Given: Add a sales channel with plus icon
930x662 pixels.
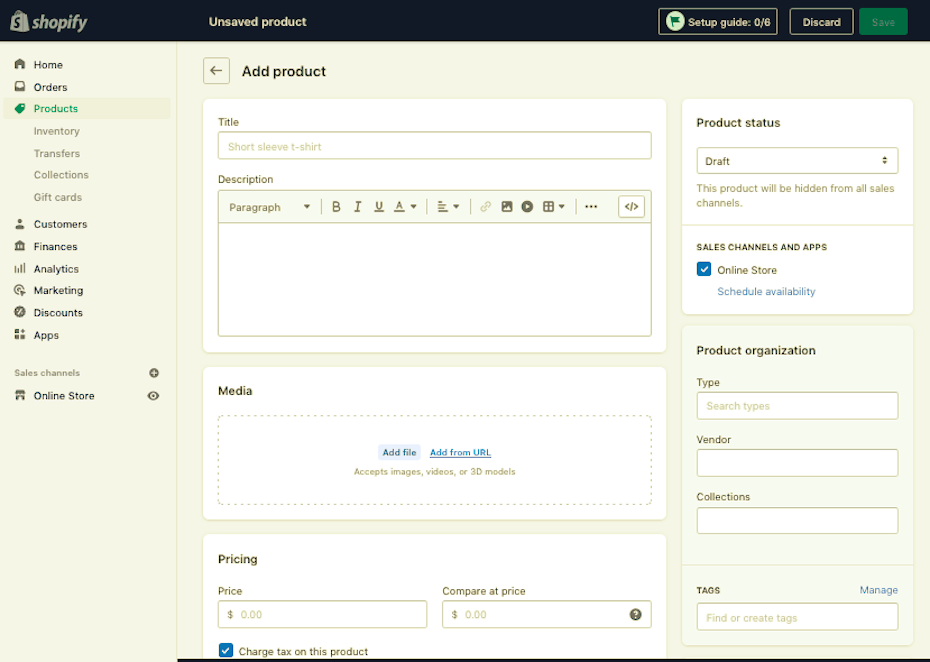Looking at the screenshot, I should tap(154, 373).
